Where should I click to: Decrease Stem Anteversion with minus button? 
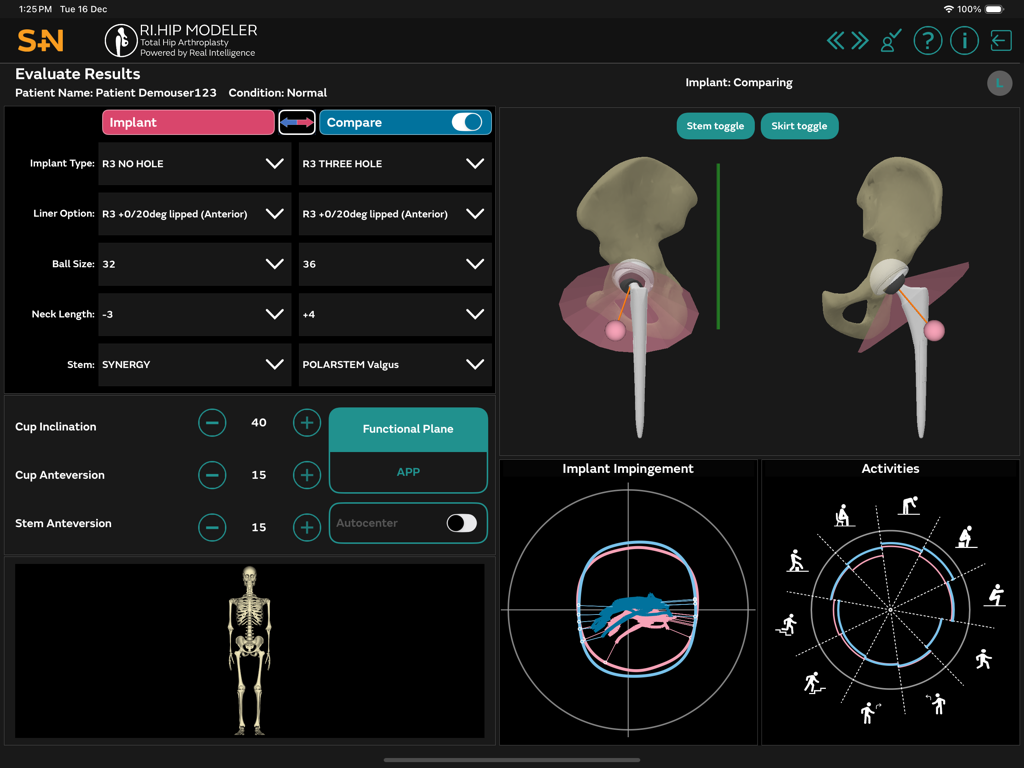point(212,527)
